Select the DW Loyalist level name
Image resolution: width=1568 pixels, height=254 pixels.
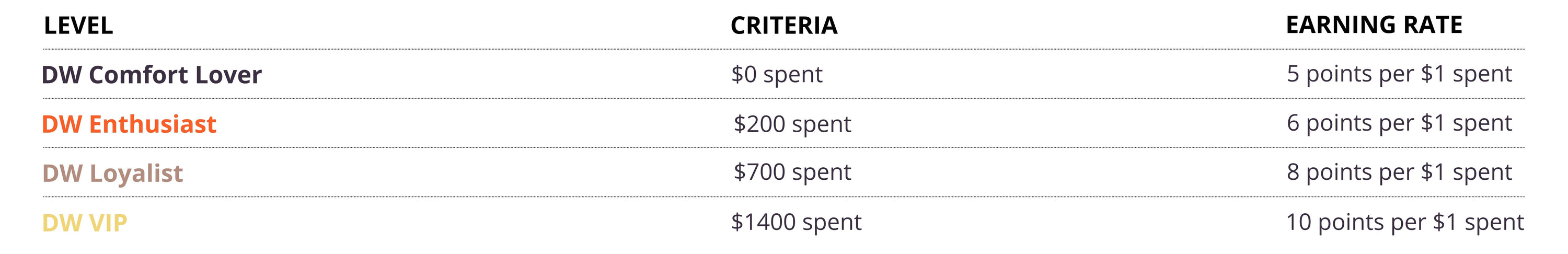point(112,174)
